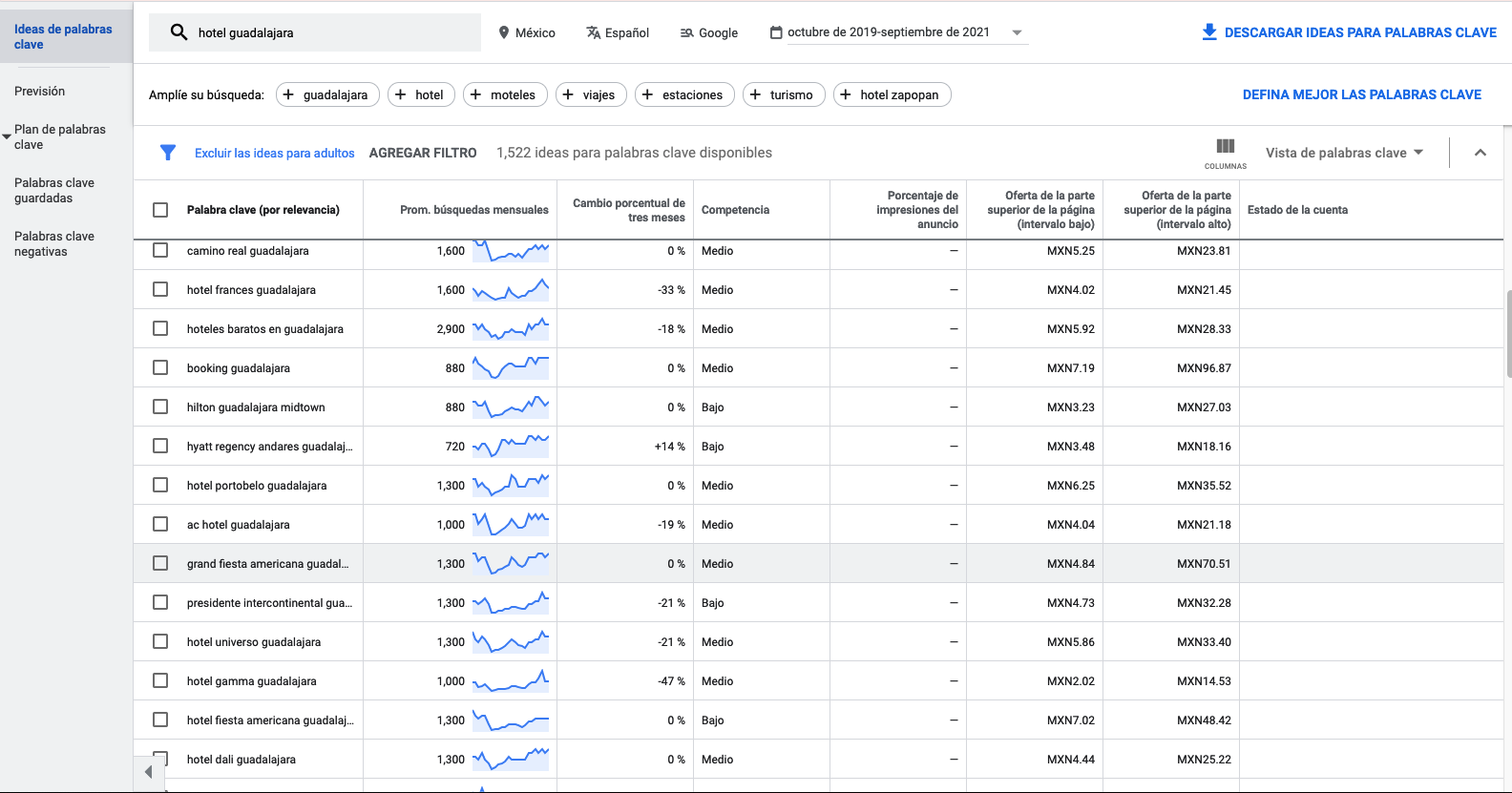This screenshot has height=793, width=1512.
Task: Sort by Oferta intervalo alto column header
Action: pos(1177,210)
